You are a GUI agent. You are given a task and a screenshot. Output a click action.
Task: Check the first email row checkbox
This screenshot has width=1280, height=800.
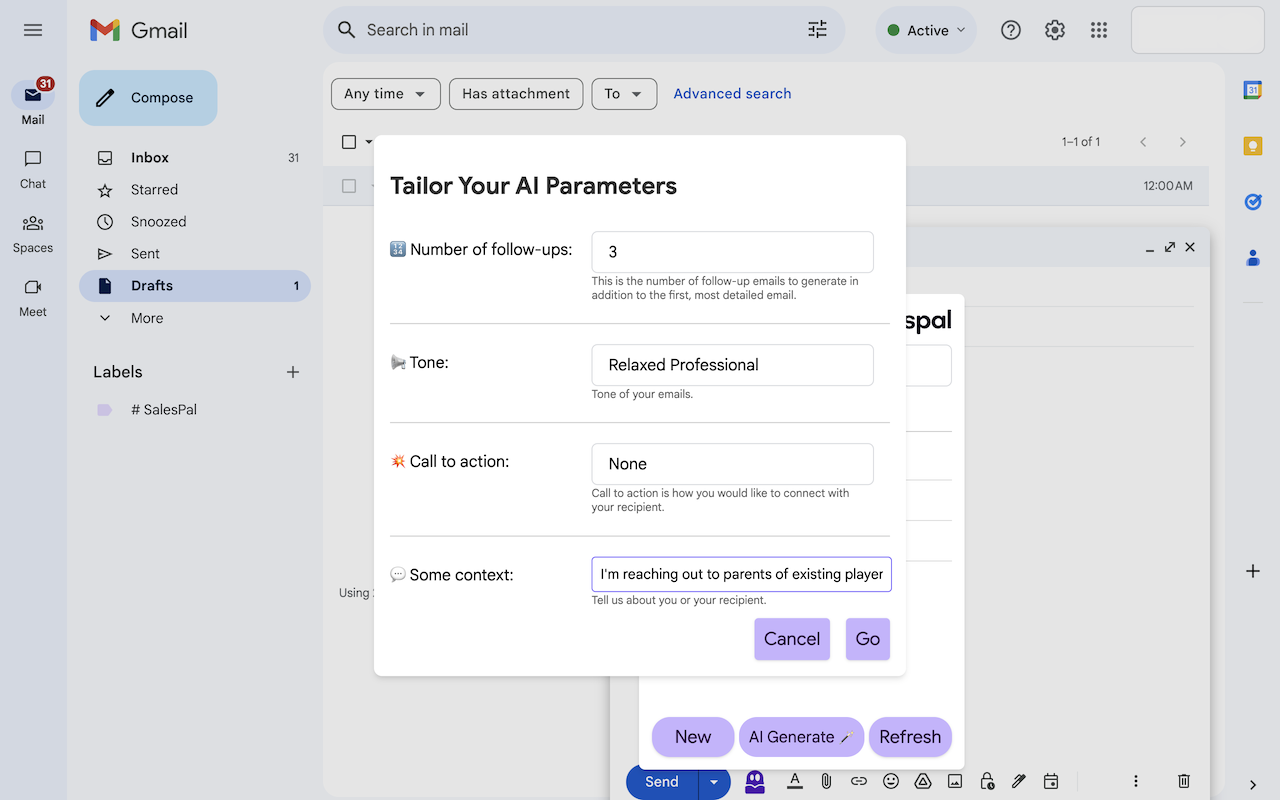pyautogui.click(x=349, y=186)
